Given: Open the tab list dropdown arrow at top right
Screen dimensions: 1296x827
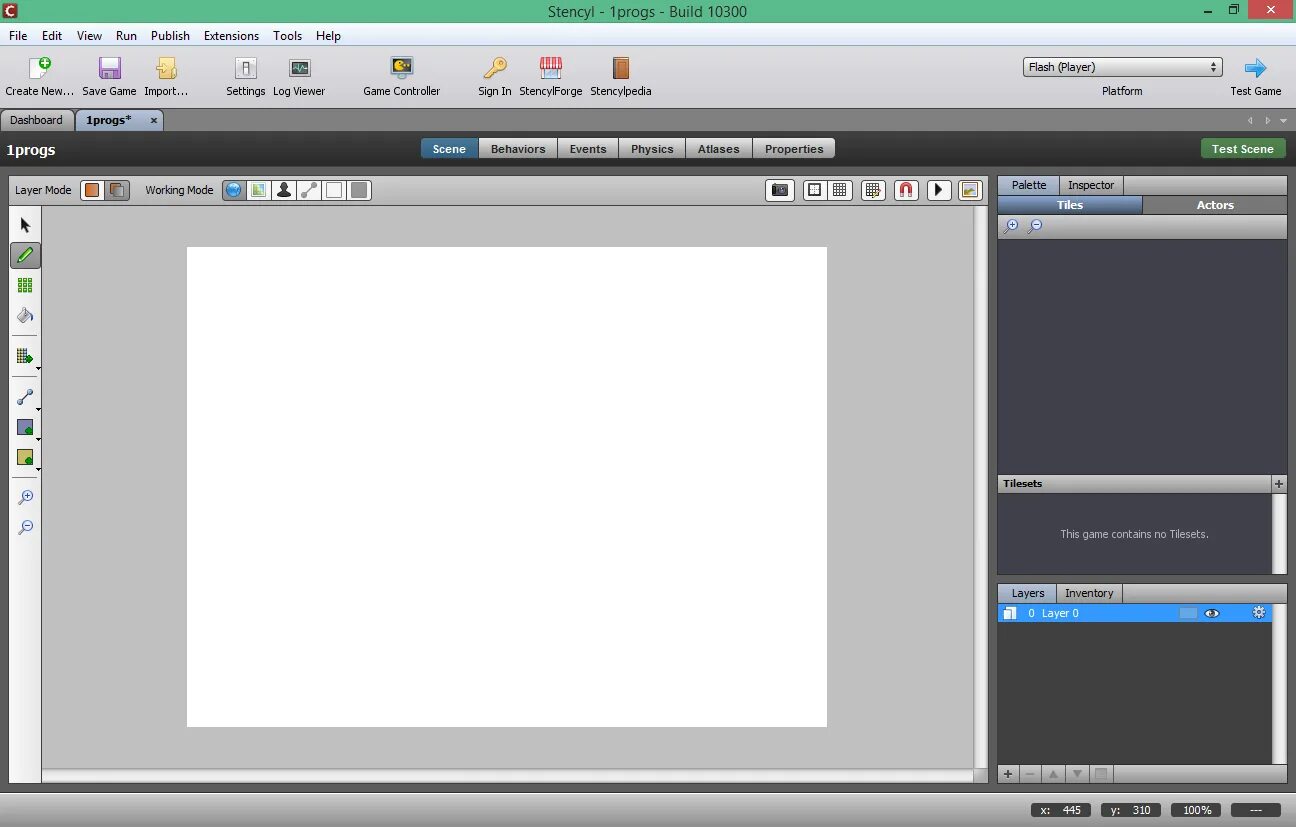Looking at the screenshot, I should click(1283, 121).
